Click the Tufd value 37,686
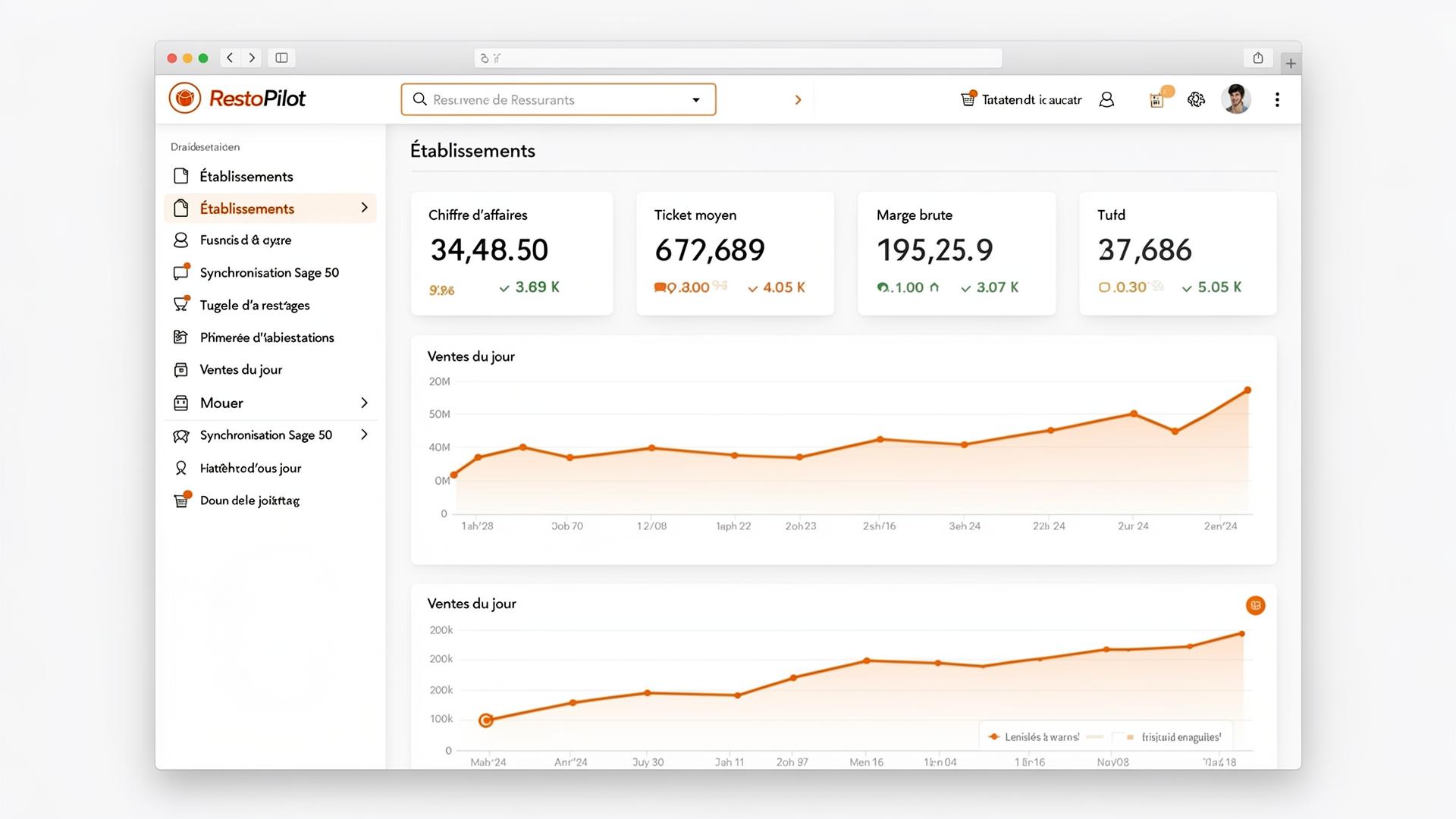 (x=1145, y=250)
